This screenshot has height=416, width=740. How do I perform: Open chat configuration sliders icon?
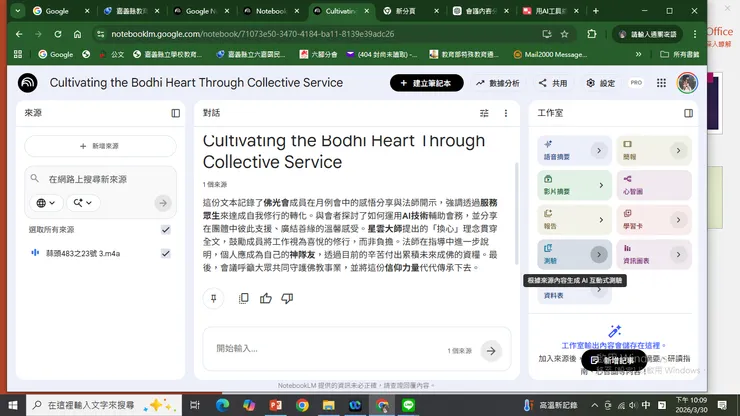click(484, 113)
